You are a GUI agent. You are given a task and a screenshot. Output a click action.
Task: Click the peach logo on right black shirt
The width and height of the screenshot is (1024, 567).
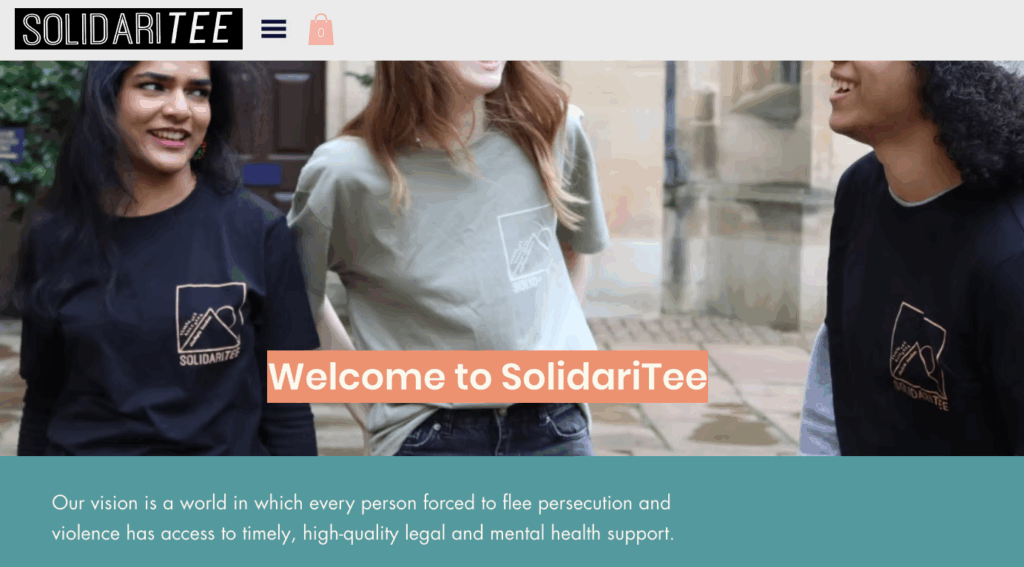point(920,356)
